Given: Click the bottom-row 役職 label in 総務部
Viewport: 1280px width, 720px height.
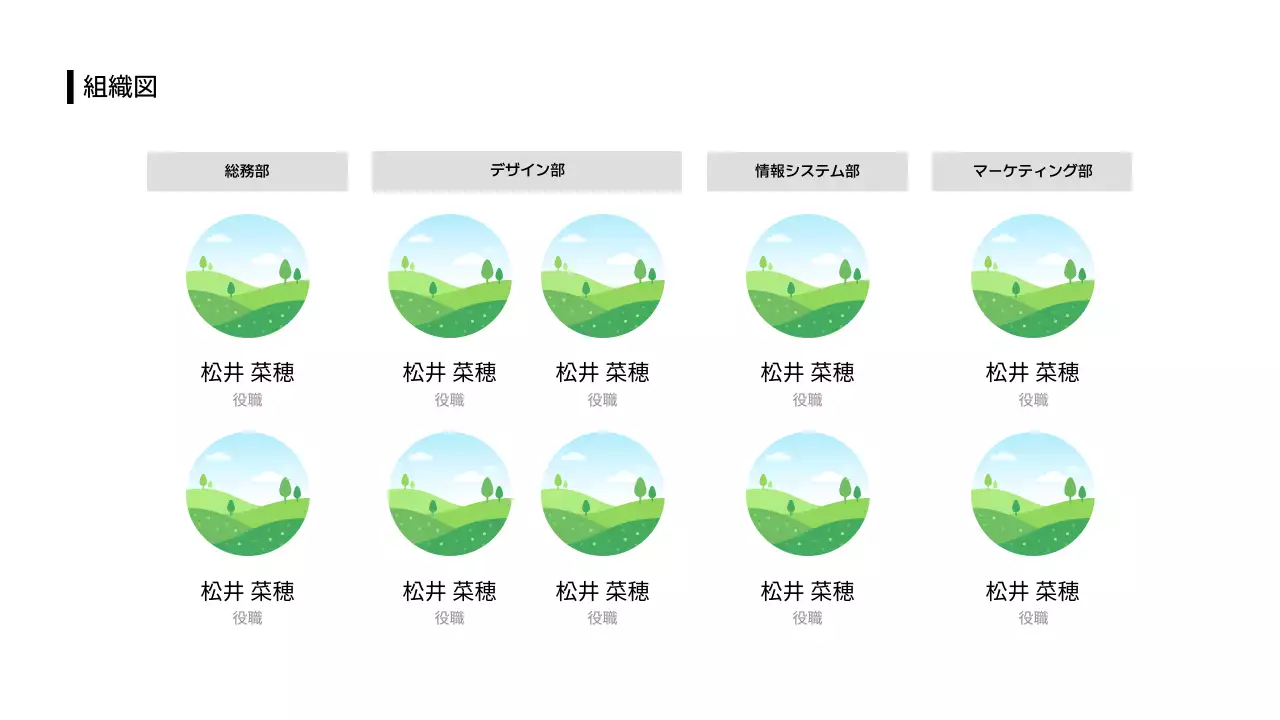Looking at the screenshot, I should point(248,617).
